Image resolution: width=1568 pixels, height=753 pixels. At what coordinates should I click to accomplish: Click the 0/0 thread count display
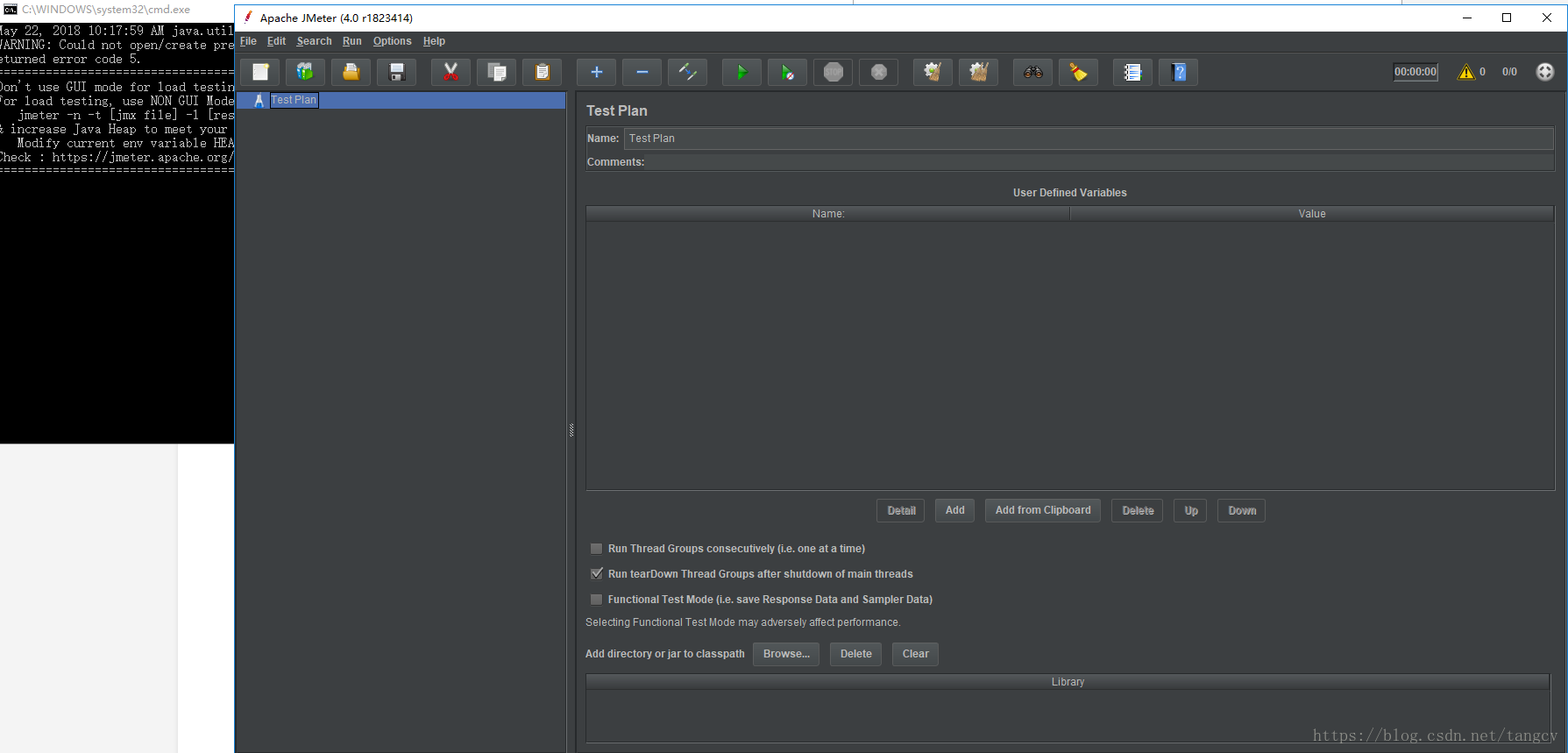1509,72
